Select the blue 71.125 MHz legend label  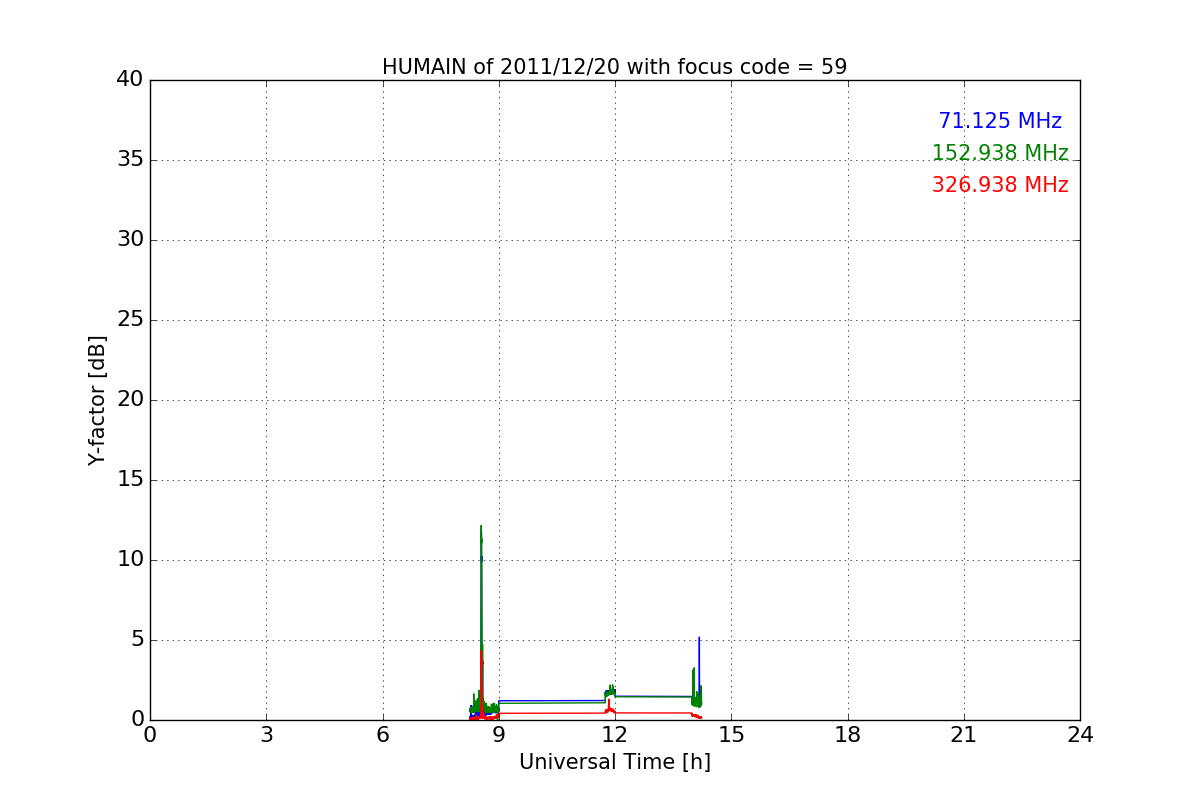tap(1000, 121)
